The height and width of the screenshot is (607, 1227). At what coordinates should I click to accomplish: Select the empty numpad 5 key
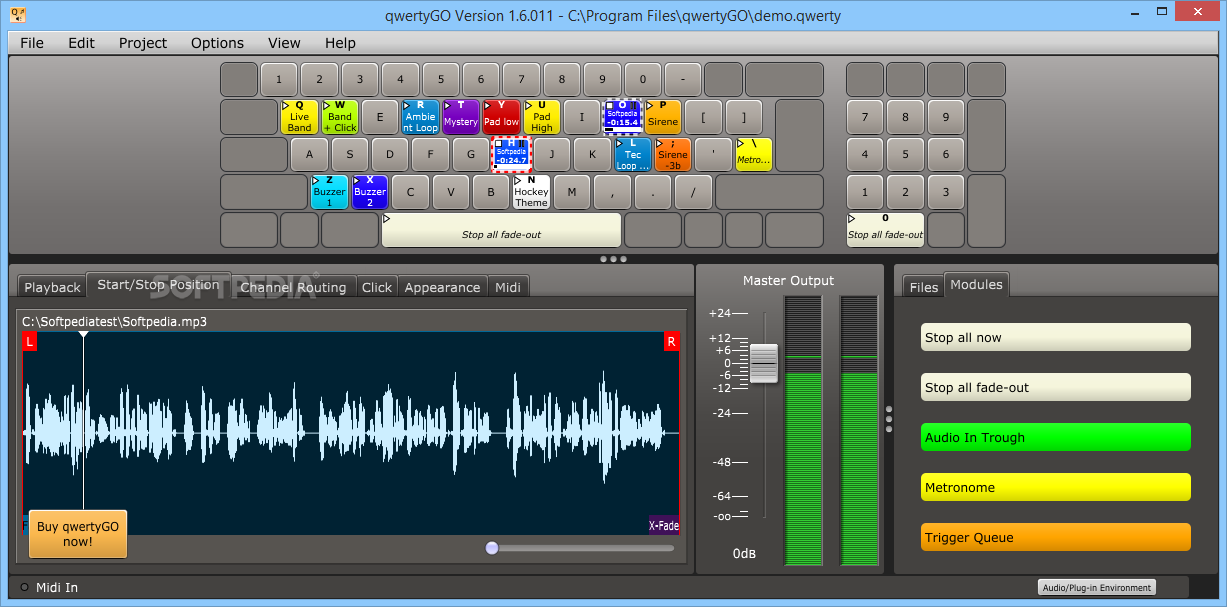905,155
